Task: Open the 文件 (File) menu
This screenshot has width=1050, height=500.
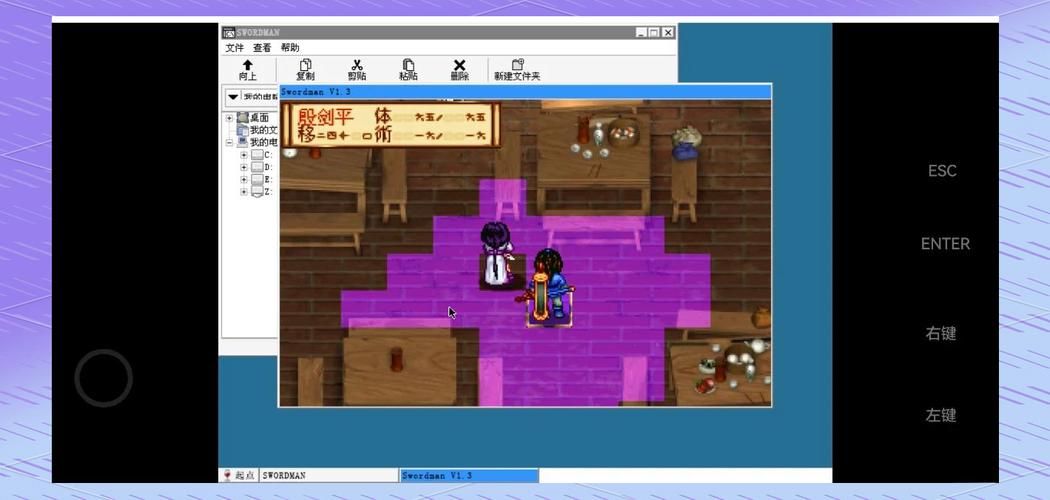Action: (x=234, y=47)
